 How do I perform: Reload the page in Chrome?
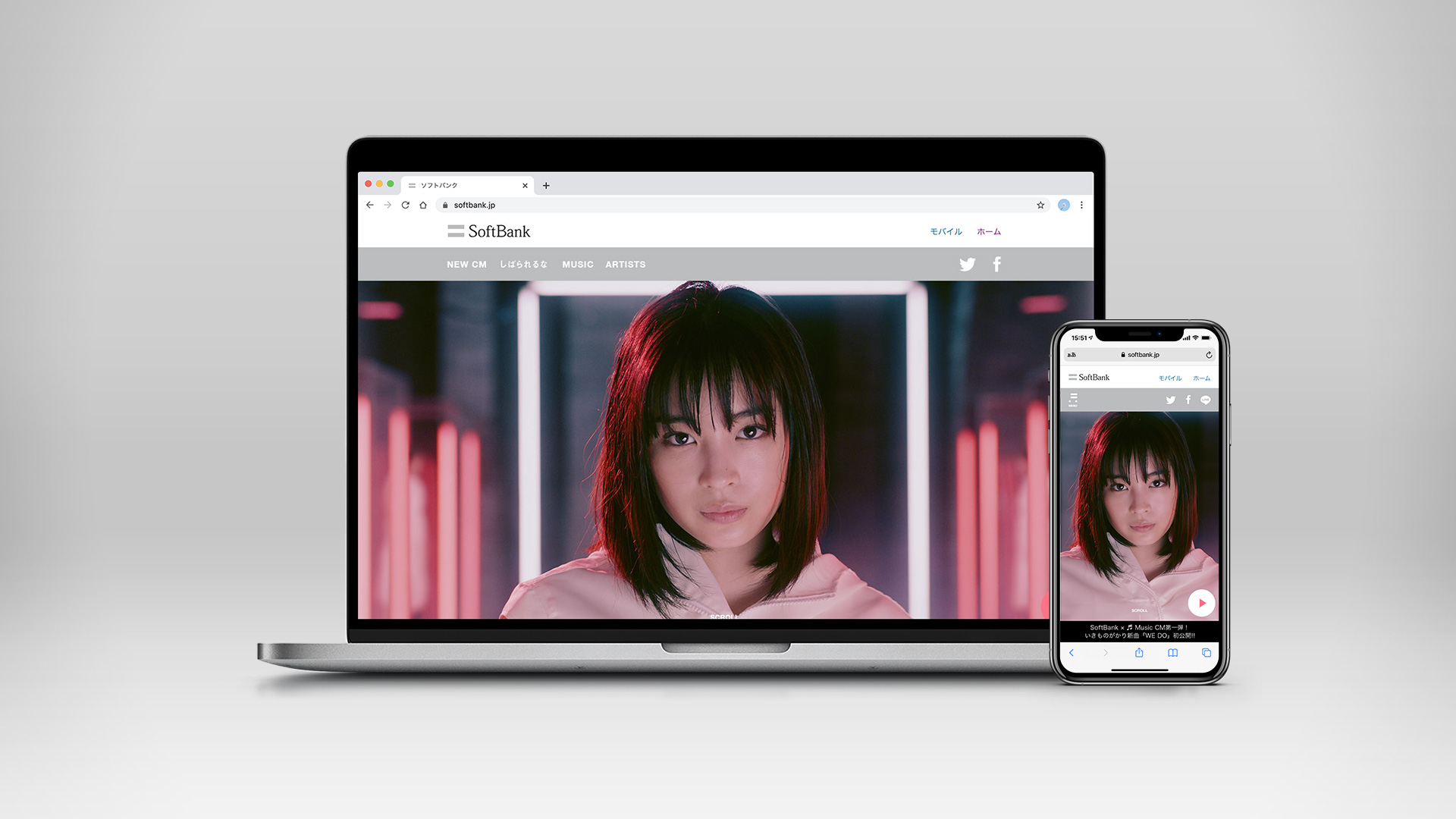(405, 206)
